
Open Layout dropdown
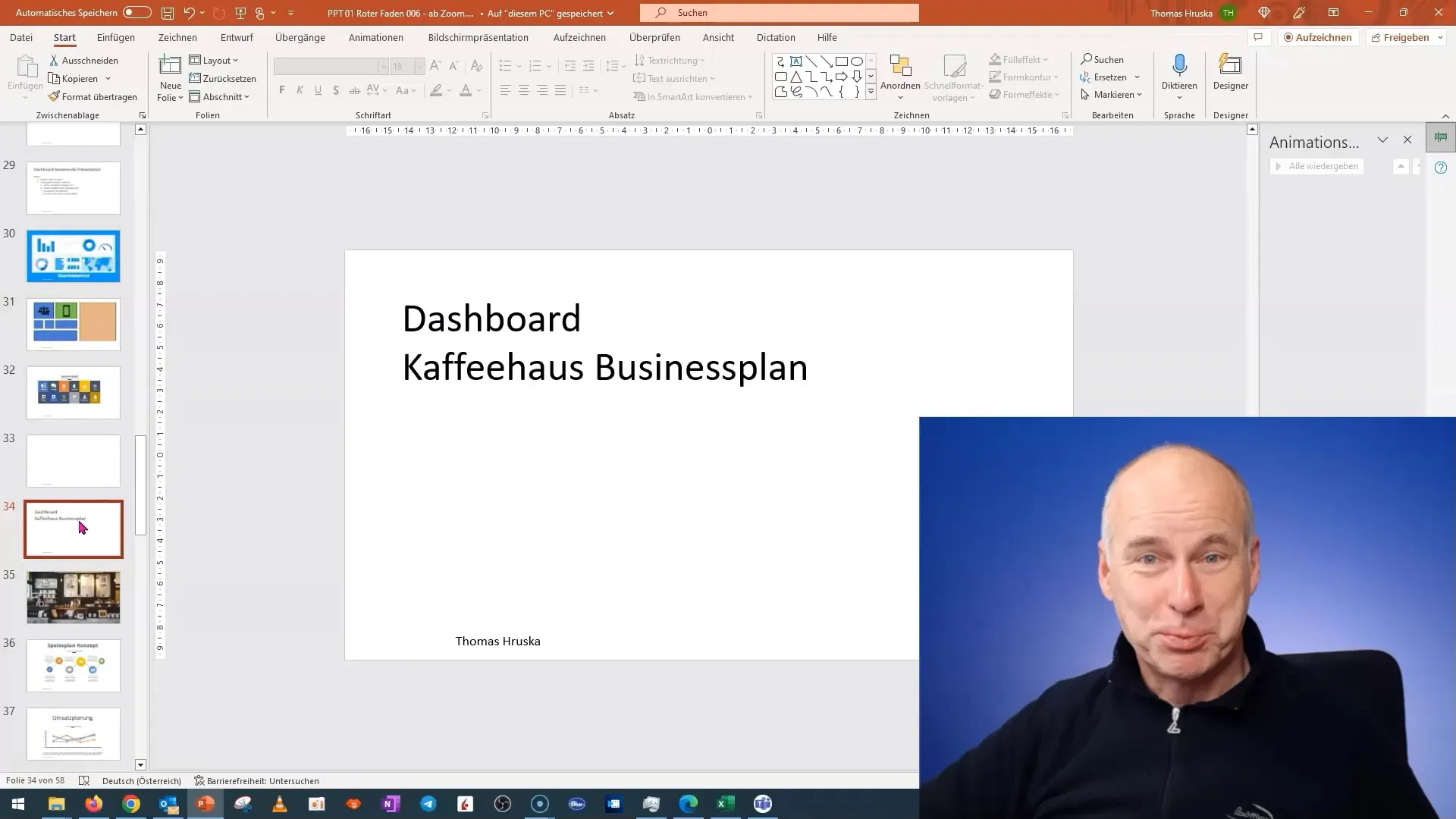(214, 60)
